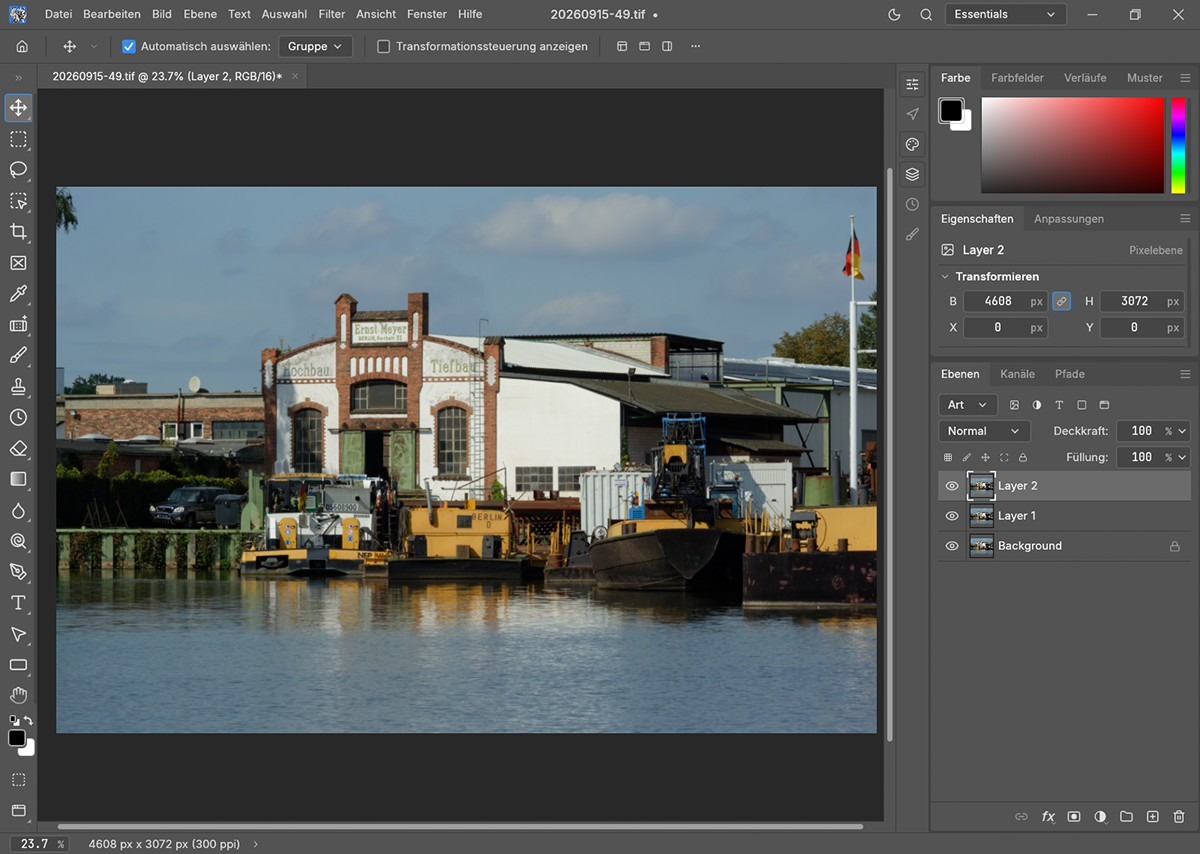Image resolution: width=1200 pixels, height=854 pixels.
Task: Open the Gruppe dropdown
Action: coord(315,46)
